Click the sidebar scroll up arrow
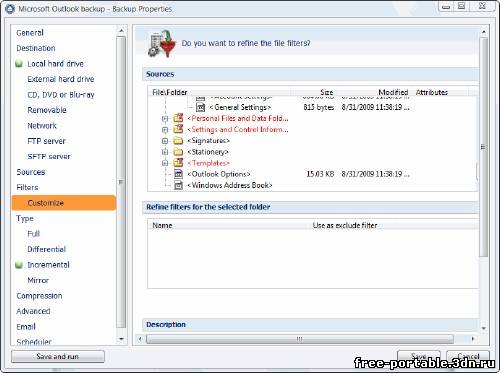Image resolution: width=500 pixels, height=373 pixels. (121, 31)
